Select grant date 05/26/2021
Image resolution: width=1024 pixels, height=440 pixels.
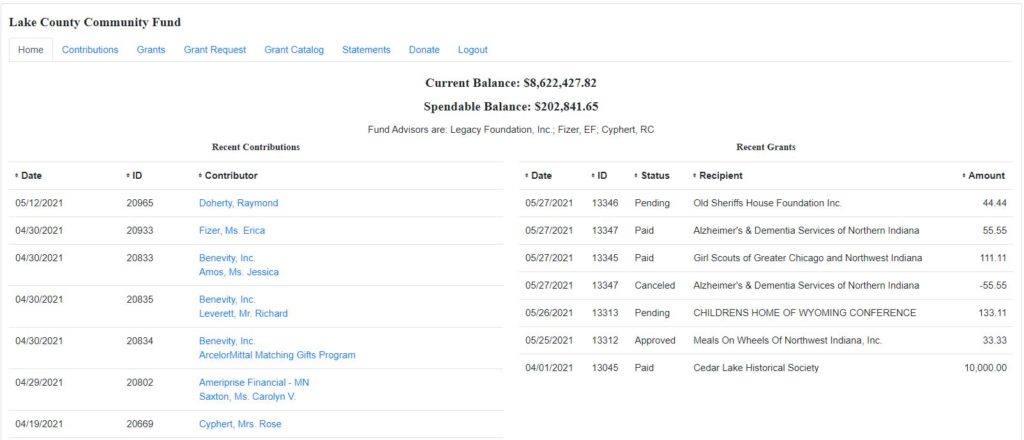[549, 313]
